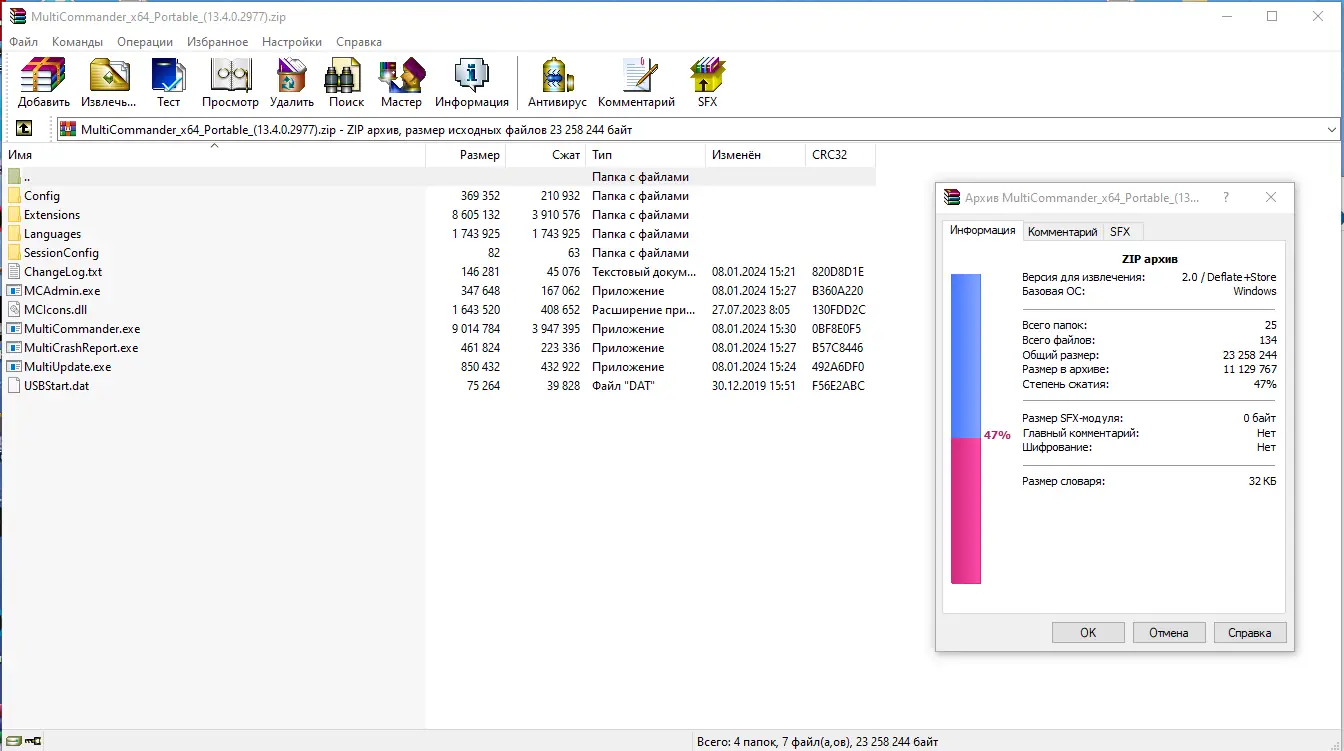Click the 47% compression ratio bar
This screenshot has width=1344, height=751.
point(966,428)
